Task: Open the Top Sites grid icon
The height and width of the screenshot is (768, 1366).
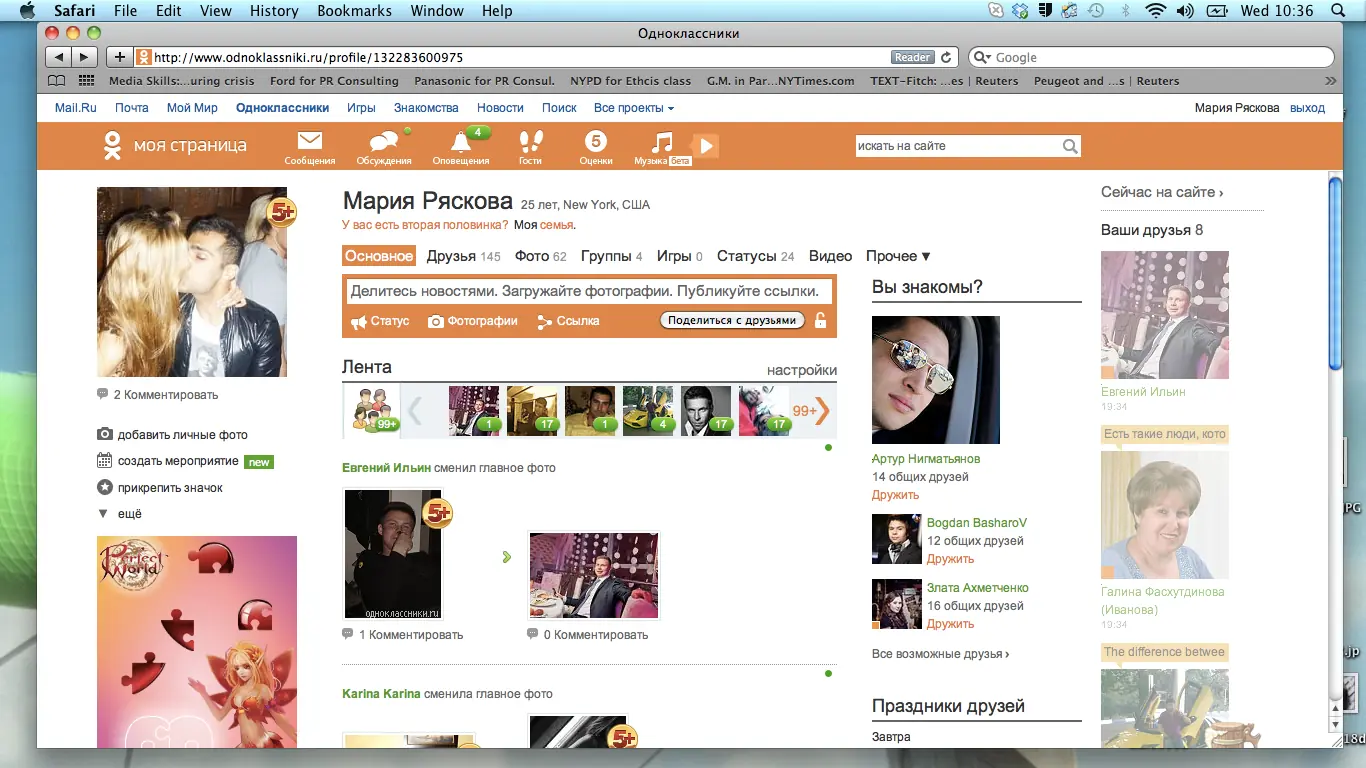Action: point(87,81)
